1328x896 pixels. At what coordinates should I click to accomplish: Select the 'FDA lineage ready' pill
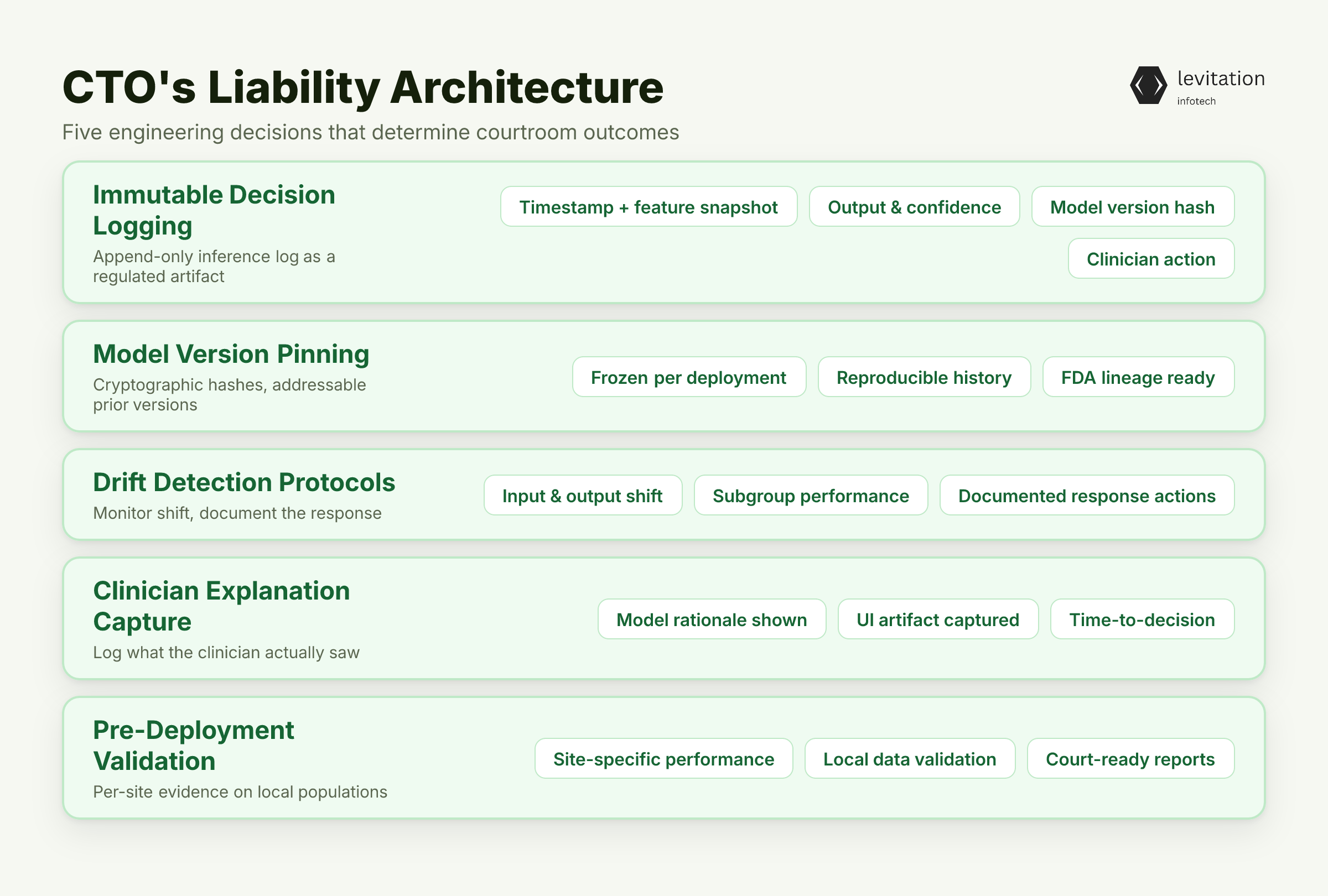tap(1138, 377)
